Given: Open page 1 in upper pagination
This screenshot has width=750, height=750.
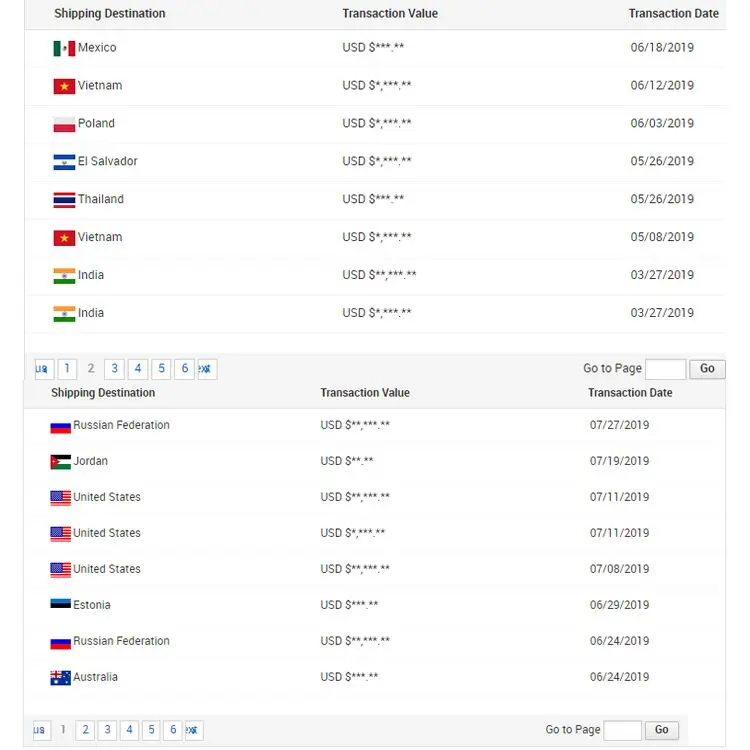Looking at the screenshot, I should (x=67, y=369).
